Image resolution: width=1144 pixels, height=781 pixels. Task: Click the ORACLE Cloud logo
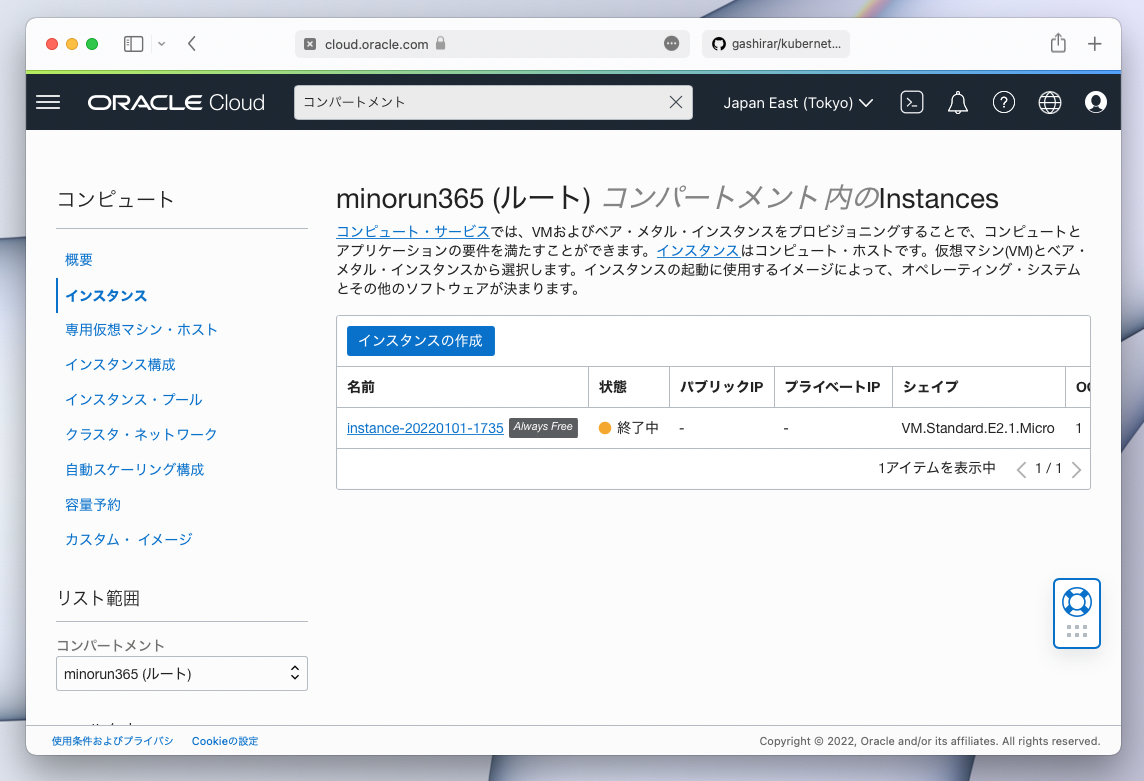(176, 102)
